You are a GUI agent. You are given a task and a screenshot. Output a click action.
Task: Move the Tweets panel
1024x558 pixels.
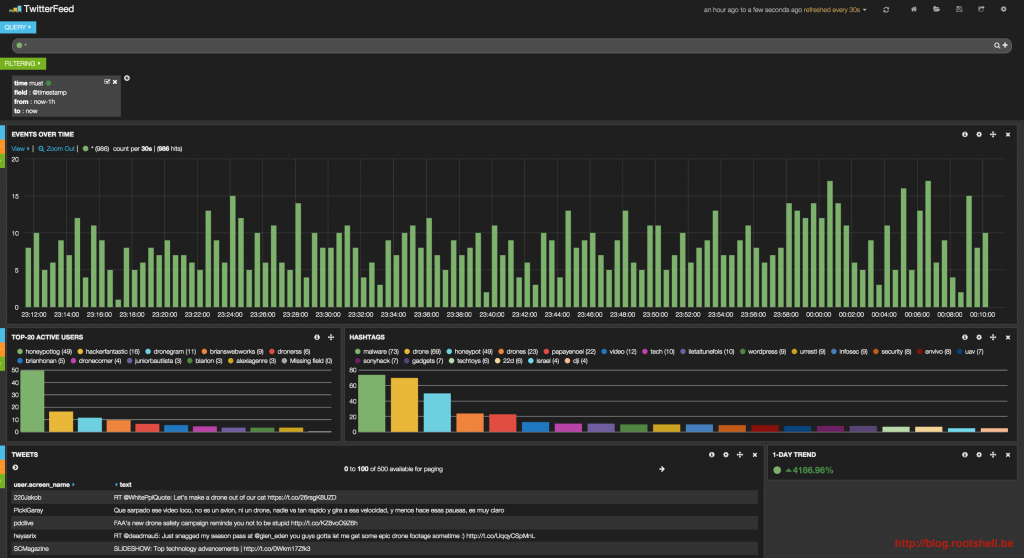click(x=740, y=455)
